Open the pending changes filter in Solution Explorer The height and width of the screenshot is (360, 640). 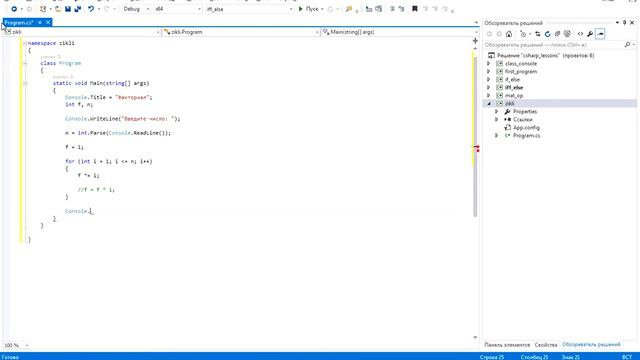coord(524,34)
